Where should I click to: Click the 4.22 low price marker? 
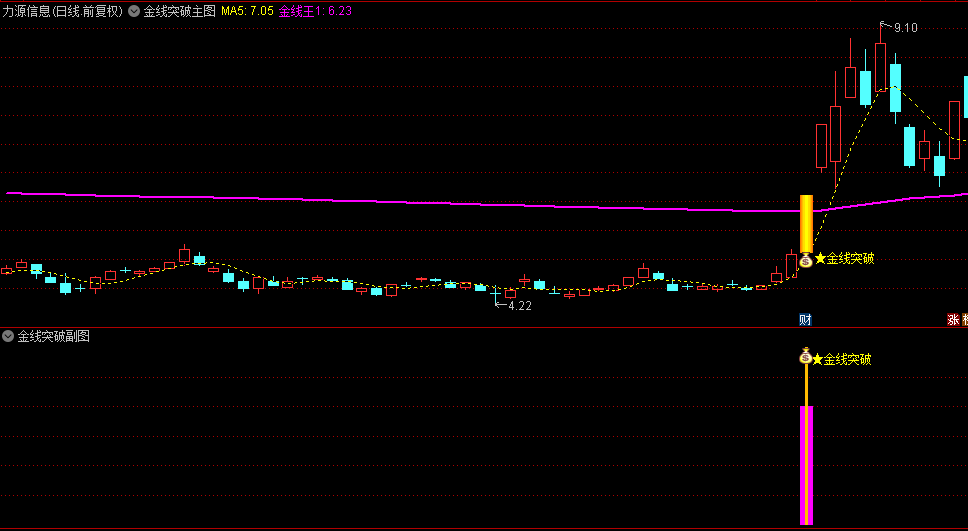click(x=513, y=305)
